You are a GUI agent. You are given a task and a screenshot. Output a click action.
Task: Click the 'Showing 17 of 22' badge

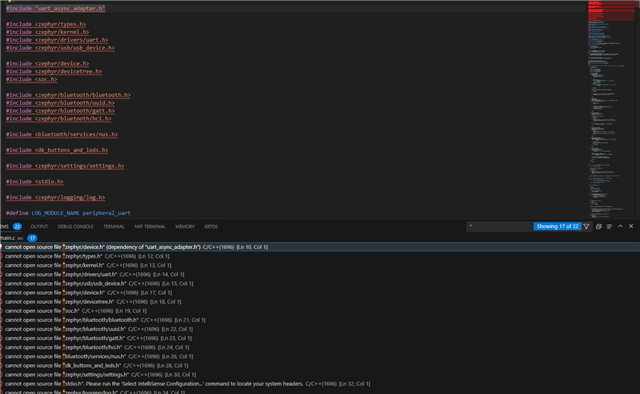click(x=558, y=226)
